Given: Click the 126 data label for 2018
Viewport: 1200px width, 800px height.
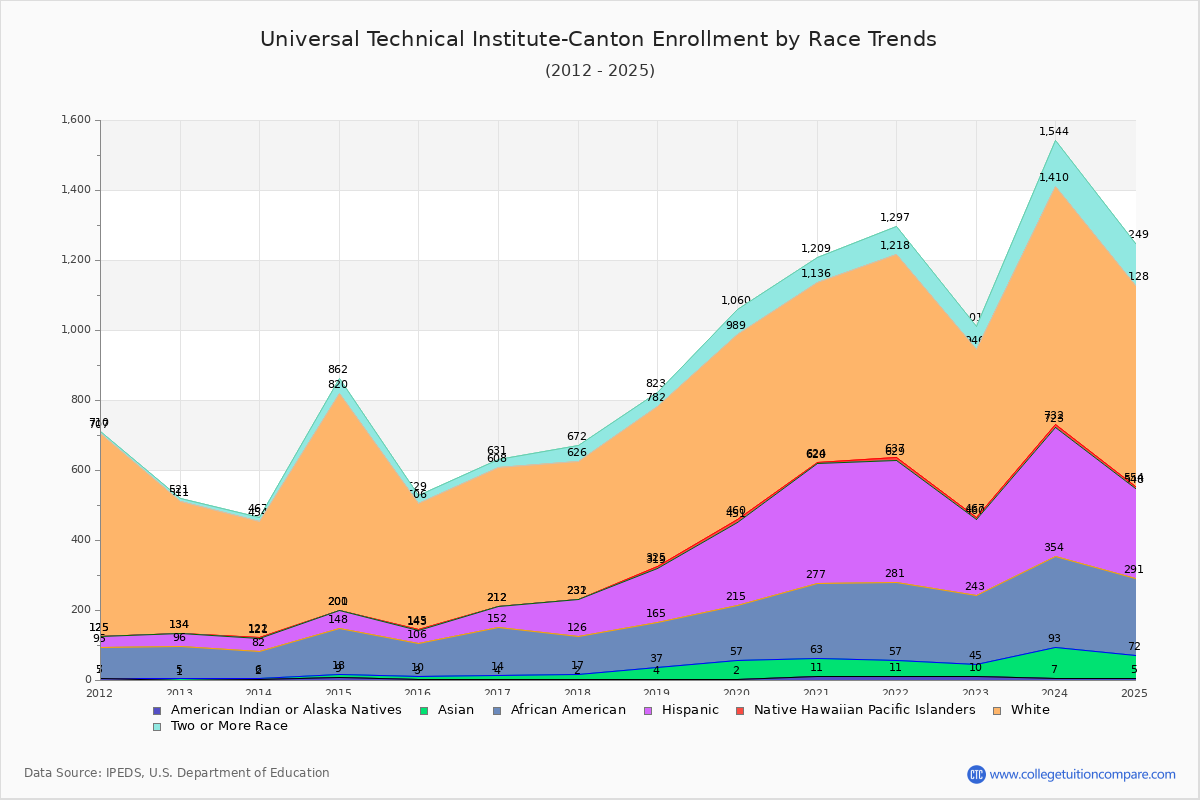Looking at the screenshot, I should point(577,628).
